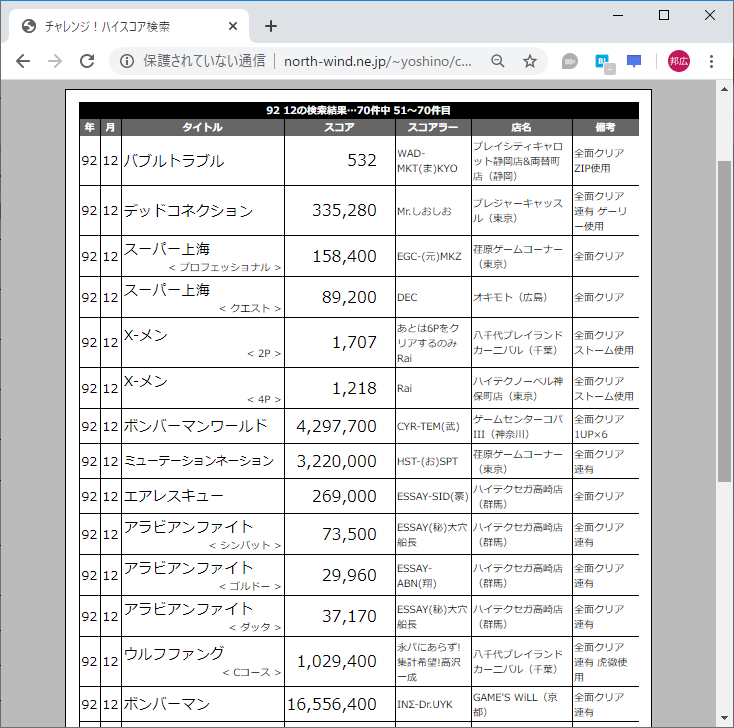Open a new browser tab
Viewport: 734px width, 728px height.
[271, 26]
